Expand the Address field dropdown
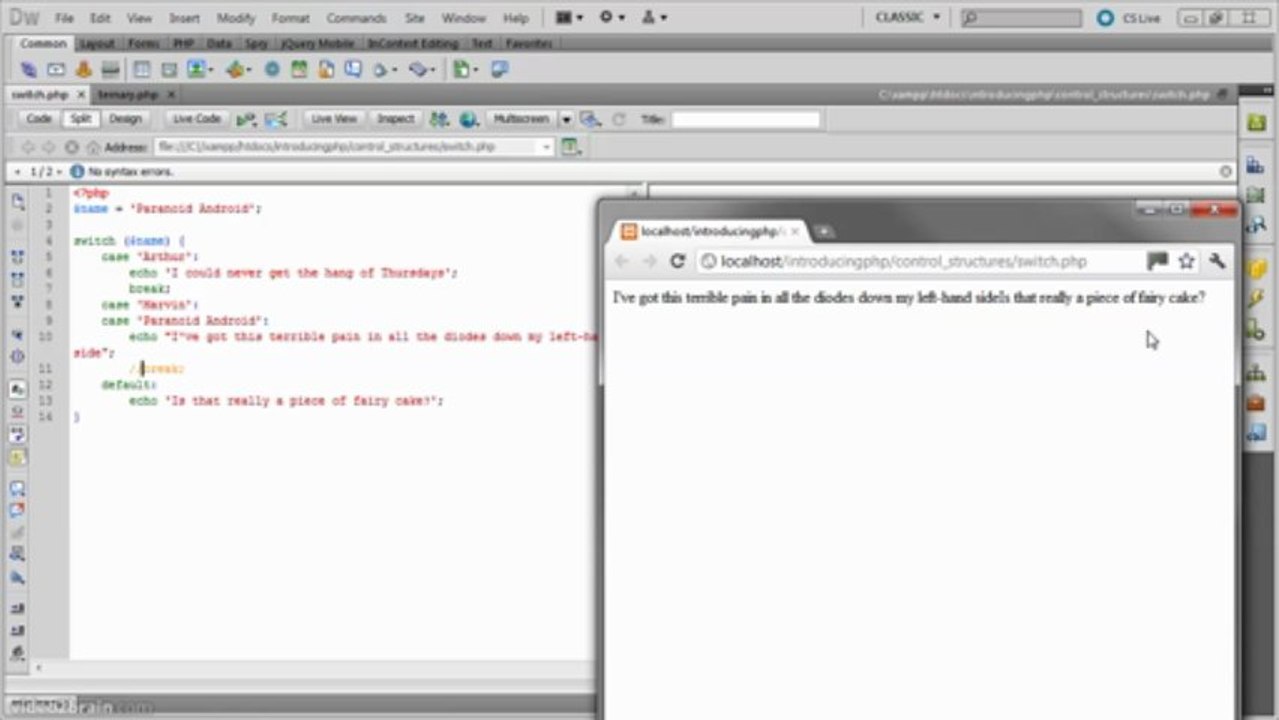Image resolution: width=1279 pixels, height=720 pixels. click(x=546, y=147)
